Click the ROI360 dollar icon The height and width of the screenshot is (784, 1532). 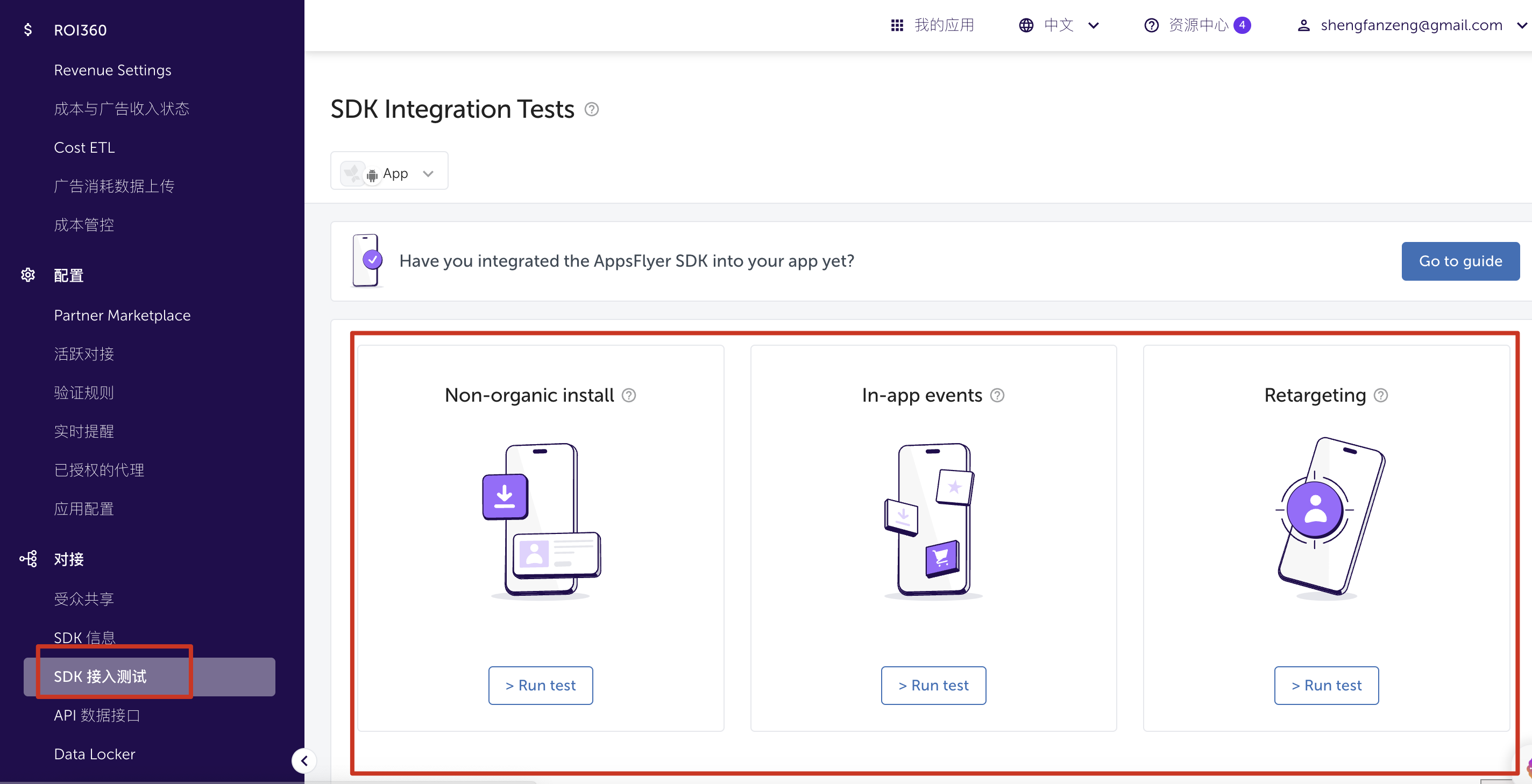click(x=28, y=30)
